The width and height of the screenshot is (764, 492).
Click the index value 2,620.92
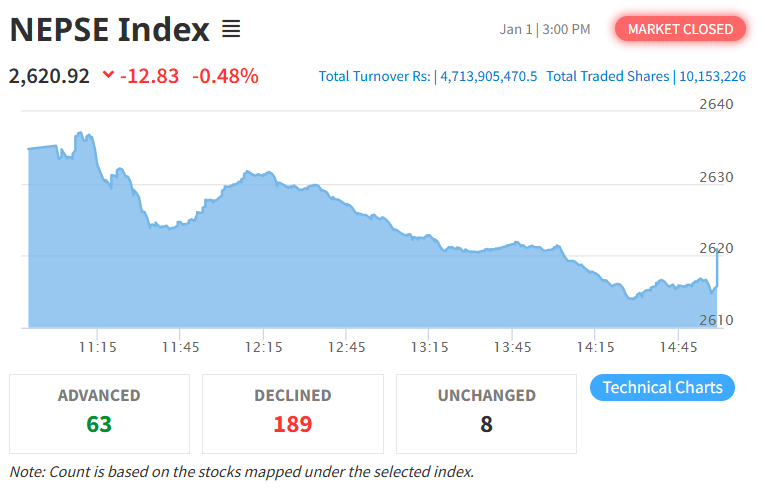50,76
